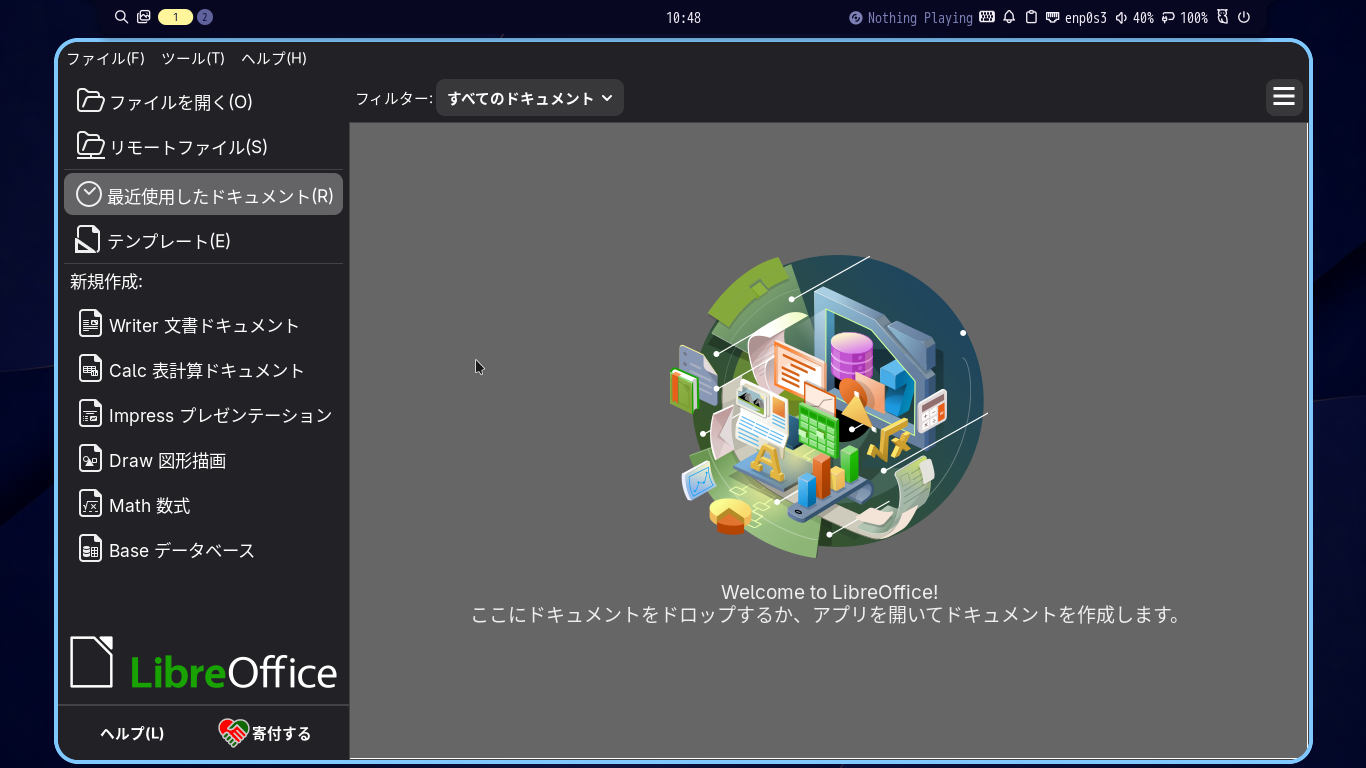This screenshot has width=1366, height=768.
Task: Create a new Writer 文書ドキュメント
Action: (x=203, y=325)
